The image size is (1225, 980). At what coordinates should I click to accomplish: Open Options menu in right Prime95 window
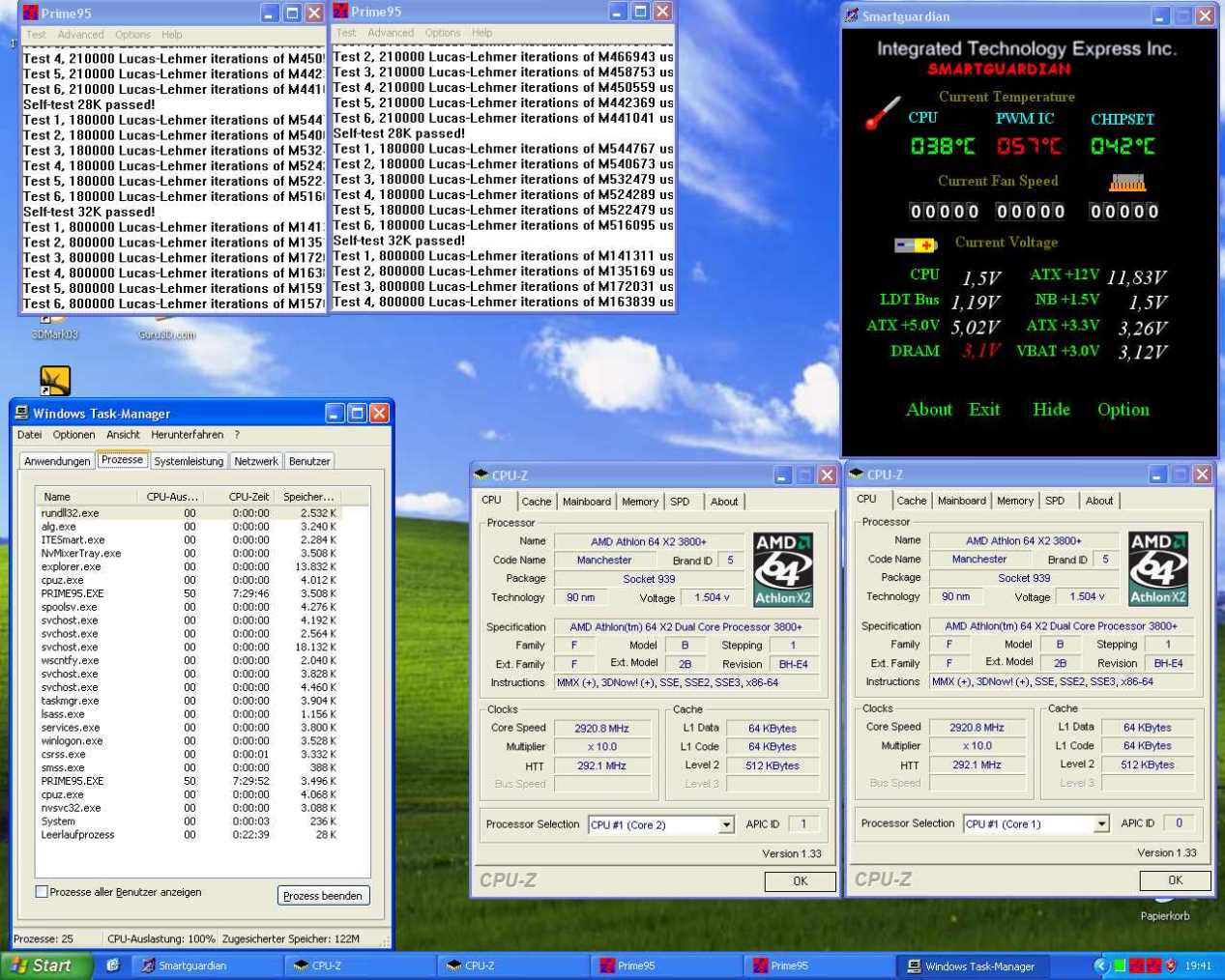tap(443, 33)
